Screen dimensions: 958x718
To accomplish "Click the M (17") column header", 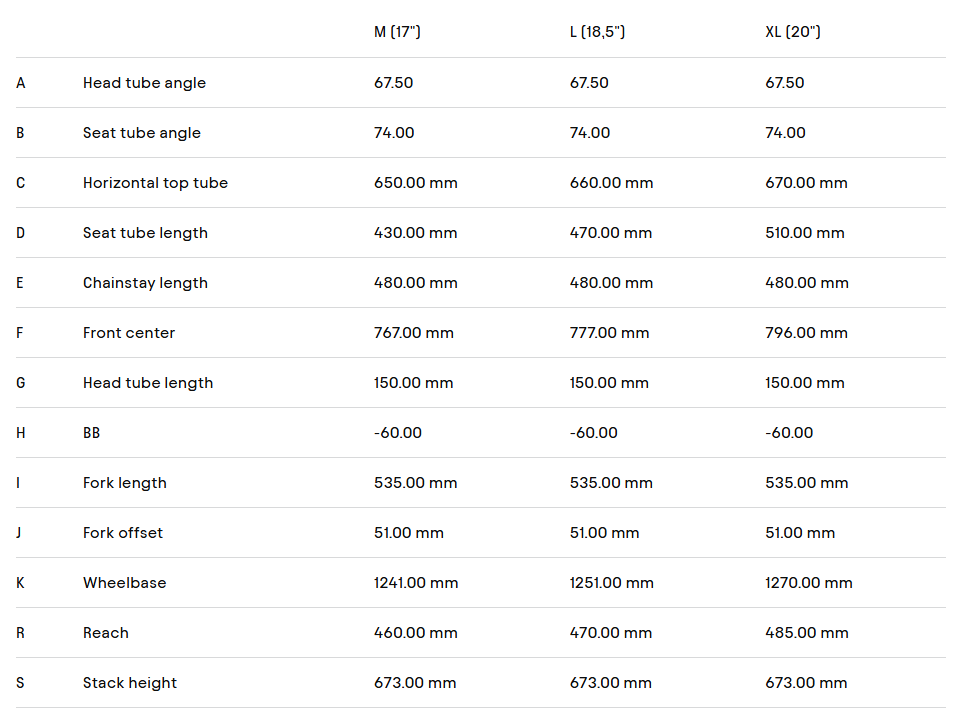I will (397, 32).
